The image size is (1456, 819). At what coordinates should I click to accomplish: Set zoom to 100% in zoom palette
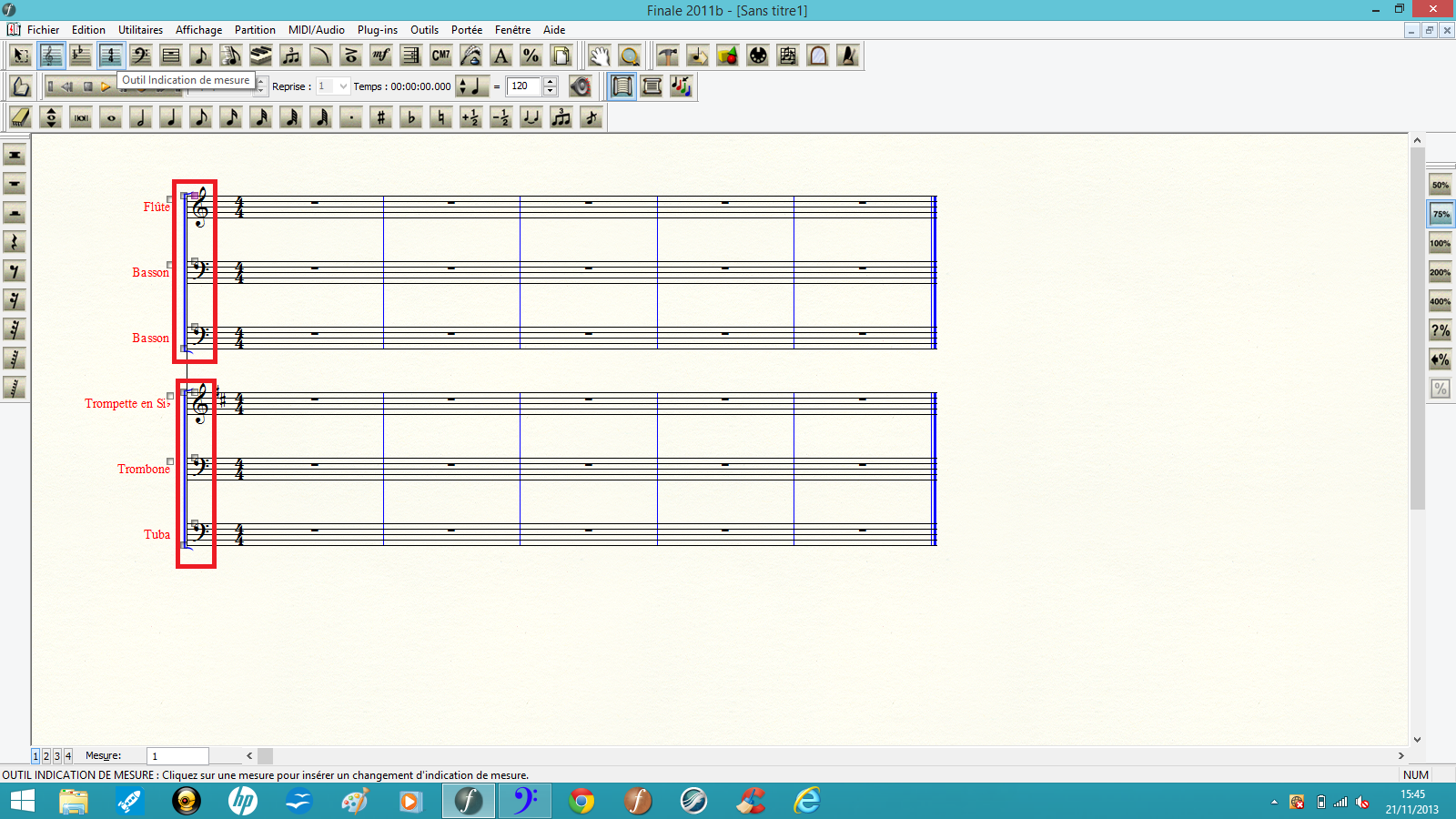tap(1440, 243)
